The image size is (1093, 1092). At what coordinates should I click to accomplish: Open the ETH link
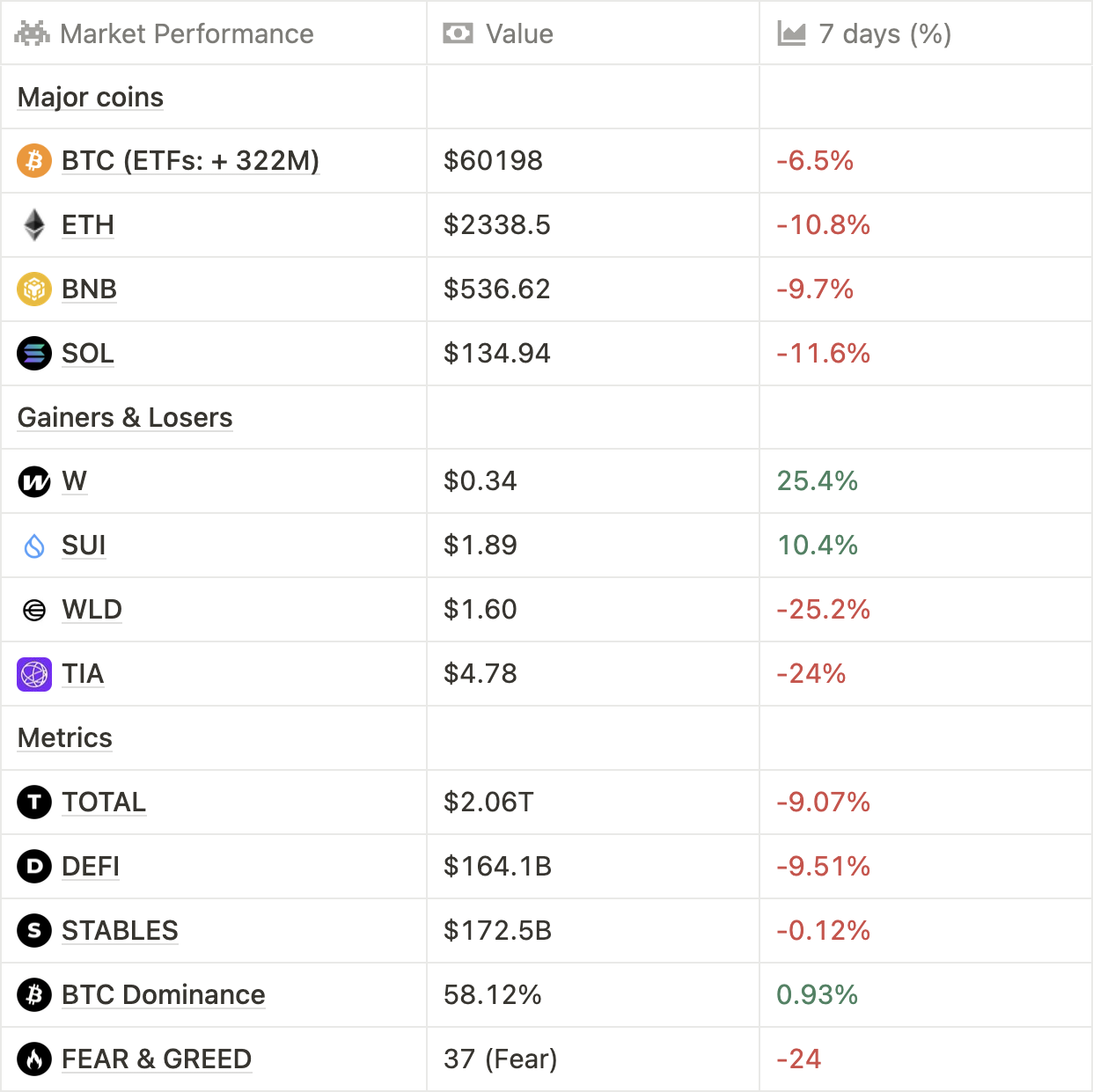(x=88, y=225)
